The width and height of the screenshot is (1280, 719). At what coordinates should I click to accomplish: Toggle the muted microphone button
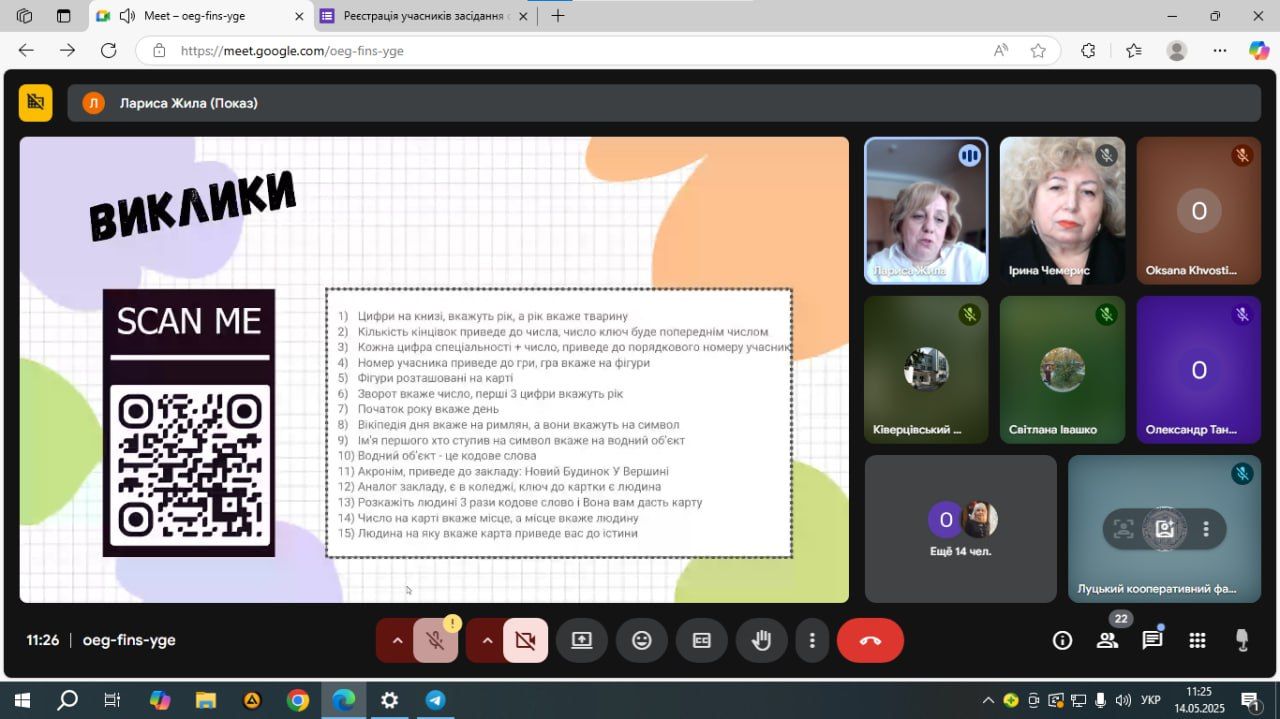click(x=436, y=641)
